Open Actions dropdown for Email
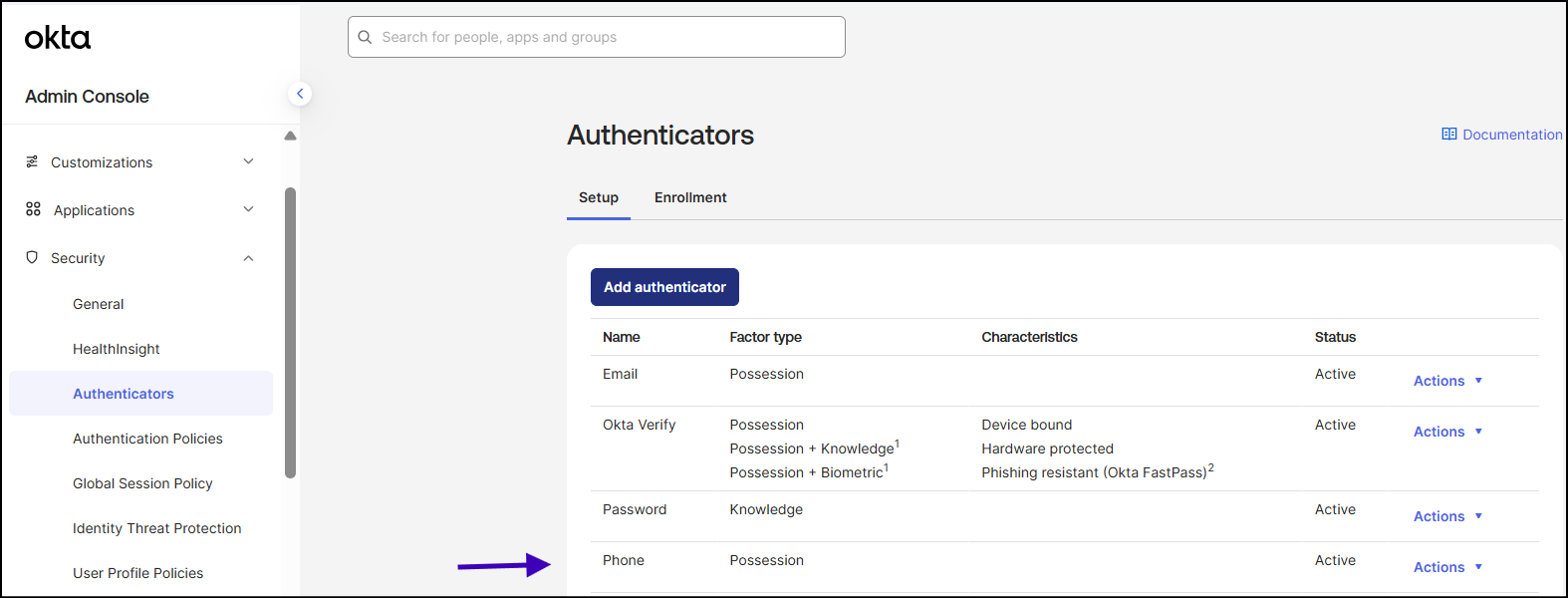Image resolution: width=1568 pixels, height=598 pixels. click(x=1448, y=381)
